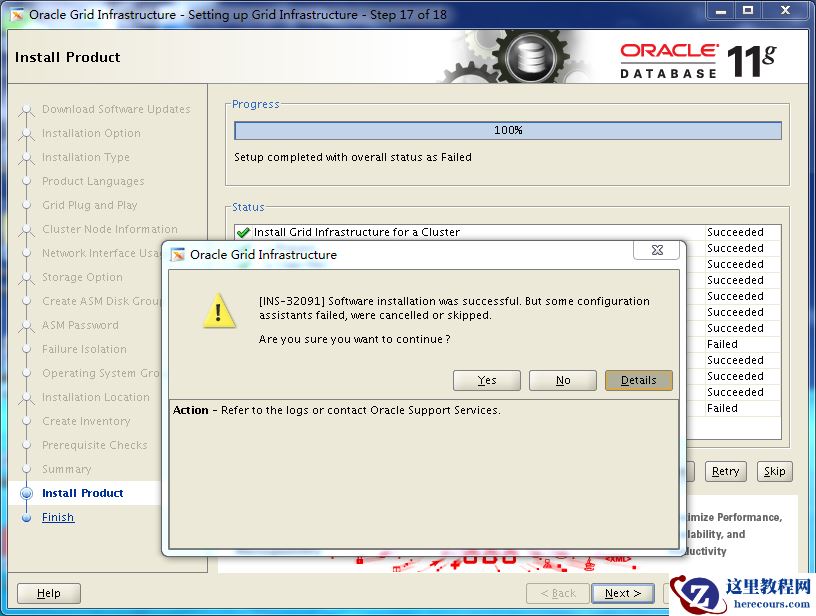The height and width of the screenshot is (616, 816).
Task: Click the yellow warning triangle icon
Action: pyautogui.click(x=219, y=311)
